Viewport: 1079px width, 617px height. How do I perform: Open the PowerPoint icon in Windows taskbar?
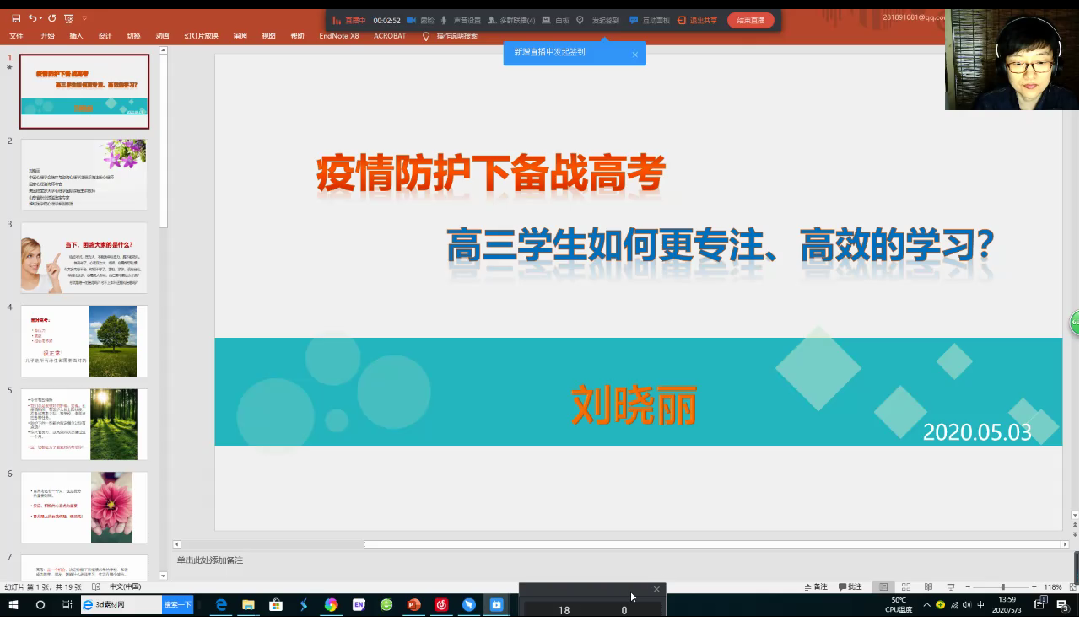point(413,605)
